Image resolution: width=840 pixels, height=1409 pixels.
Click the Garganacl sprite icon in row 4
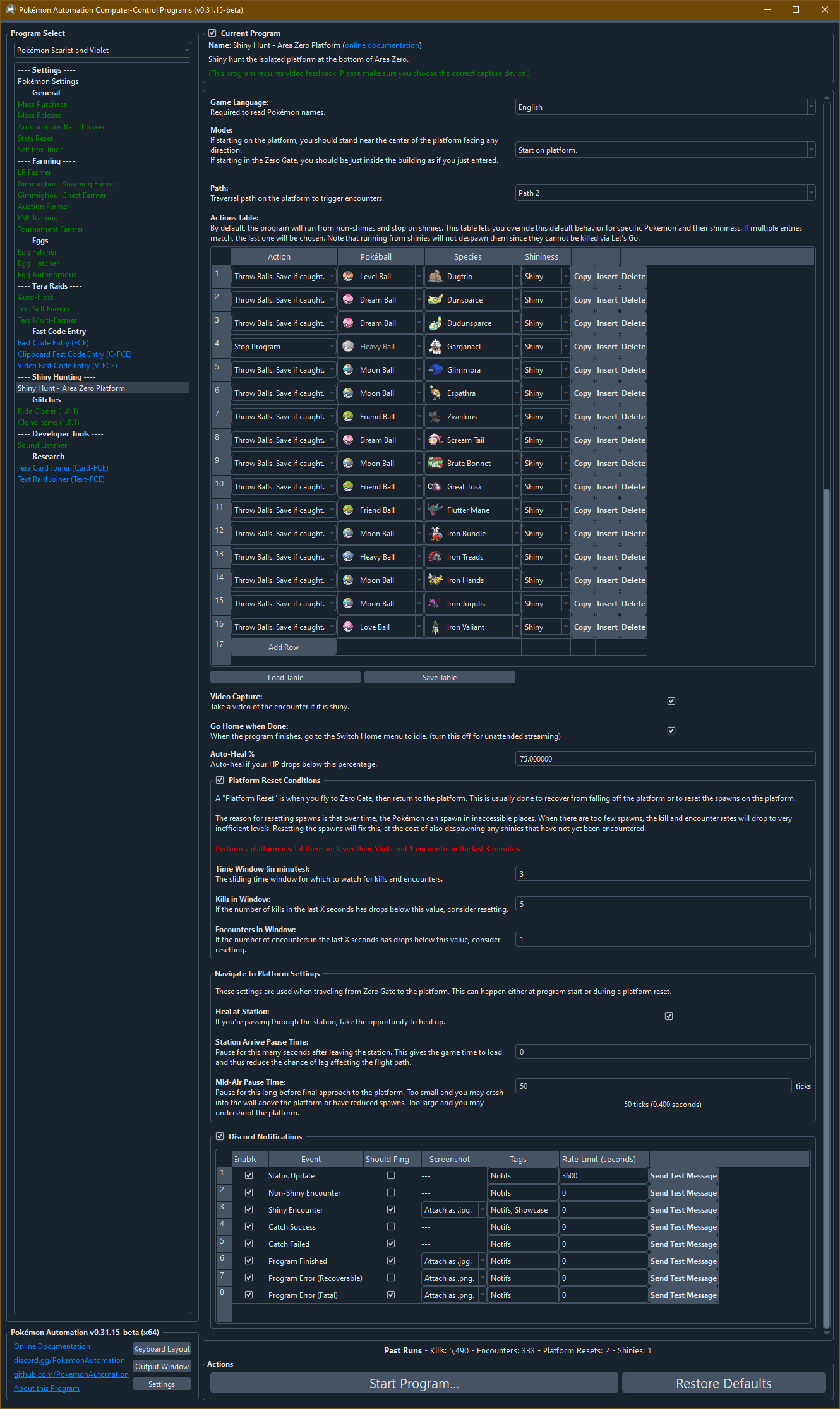point(435,347)
